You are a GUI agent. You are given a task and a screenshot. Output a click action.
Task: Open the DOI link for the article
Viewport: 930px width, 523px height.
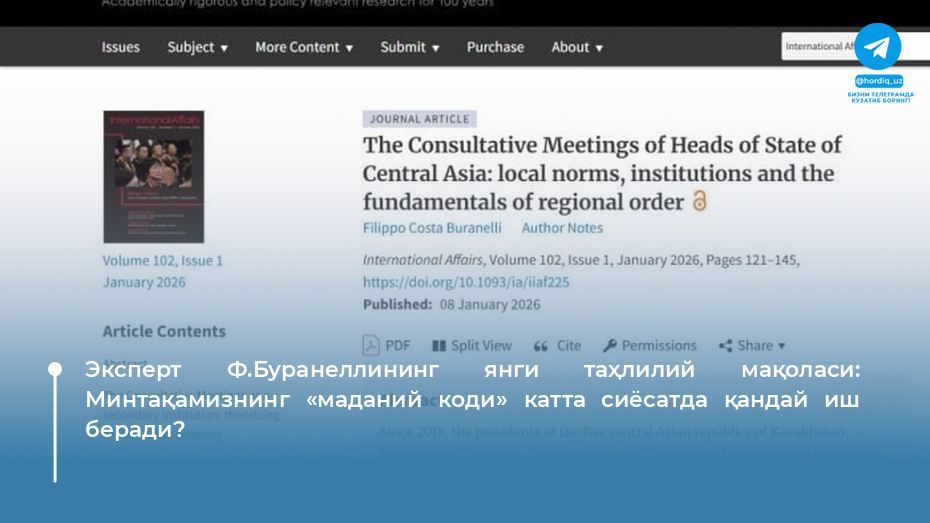pos(466,282)
